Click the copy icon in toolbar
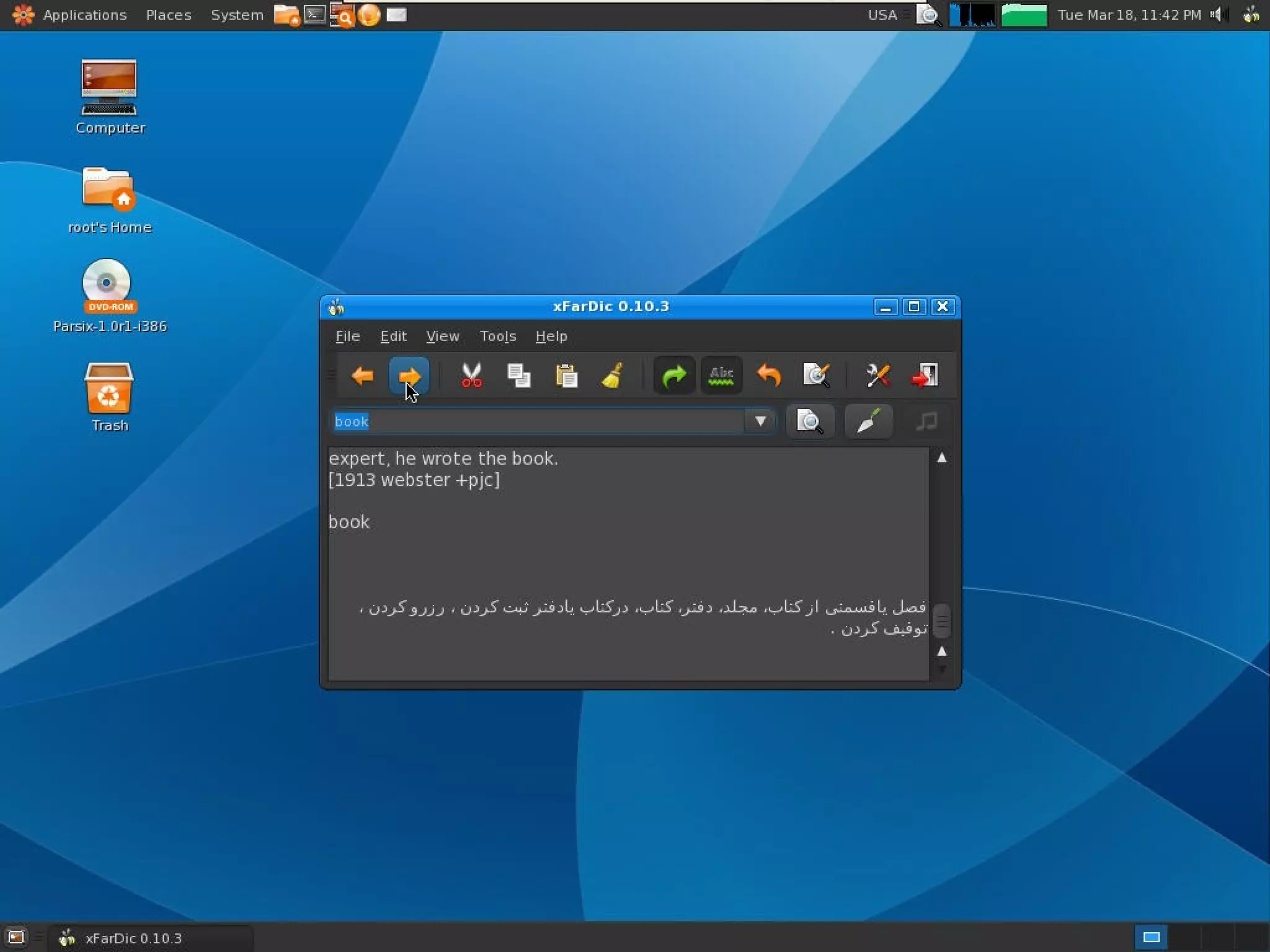 point(518,376)
